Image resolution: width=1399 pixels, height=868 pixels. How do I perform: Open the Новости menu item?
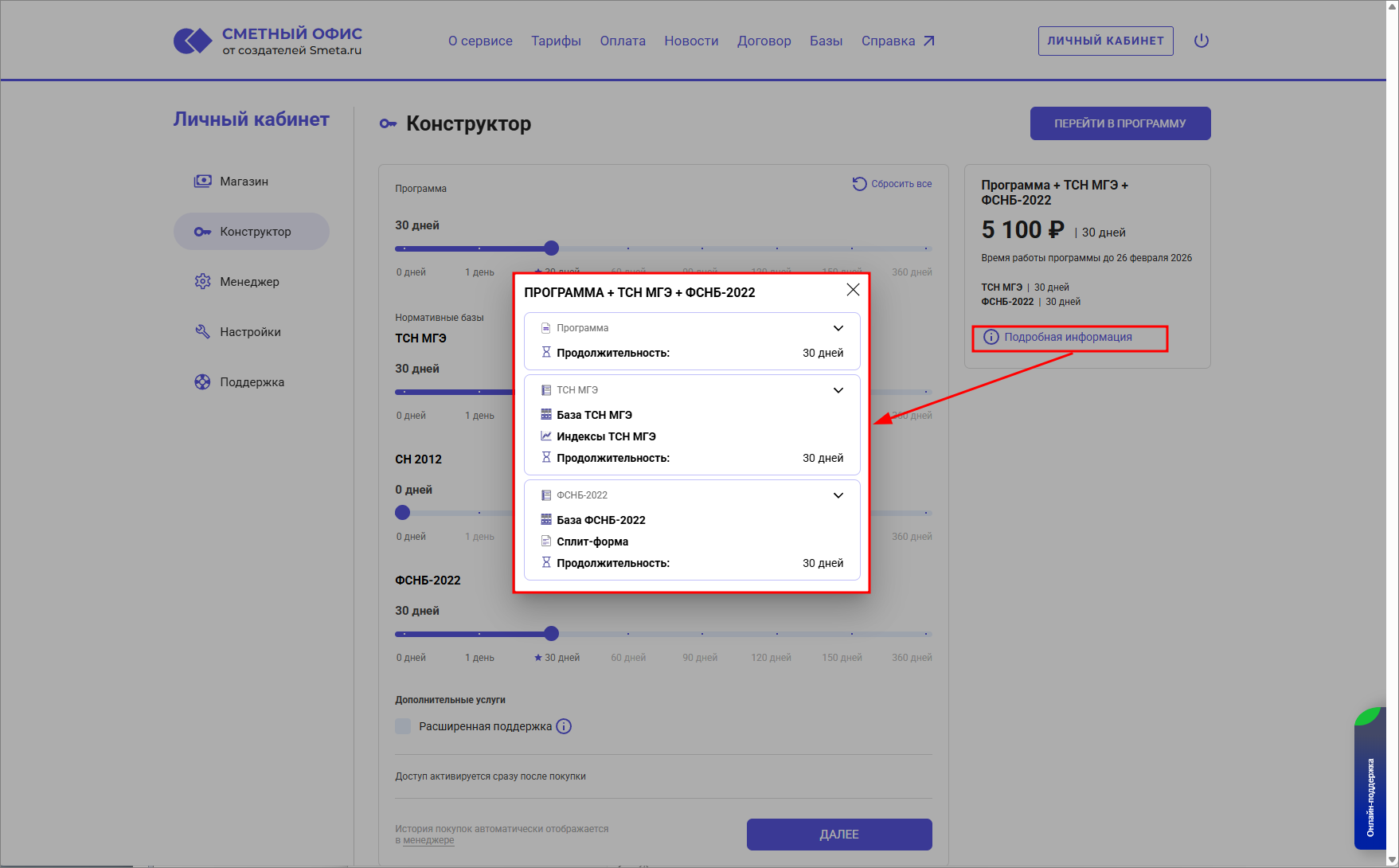pos(691,41)
